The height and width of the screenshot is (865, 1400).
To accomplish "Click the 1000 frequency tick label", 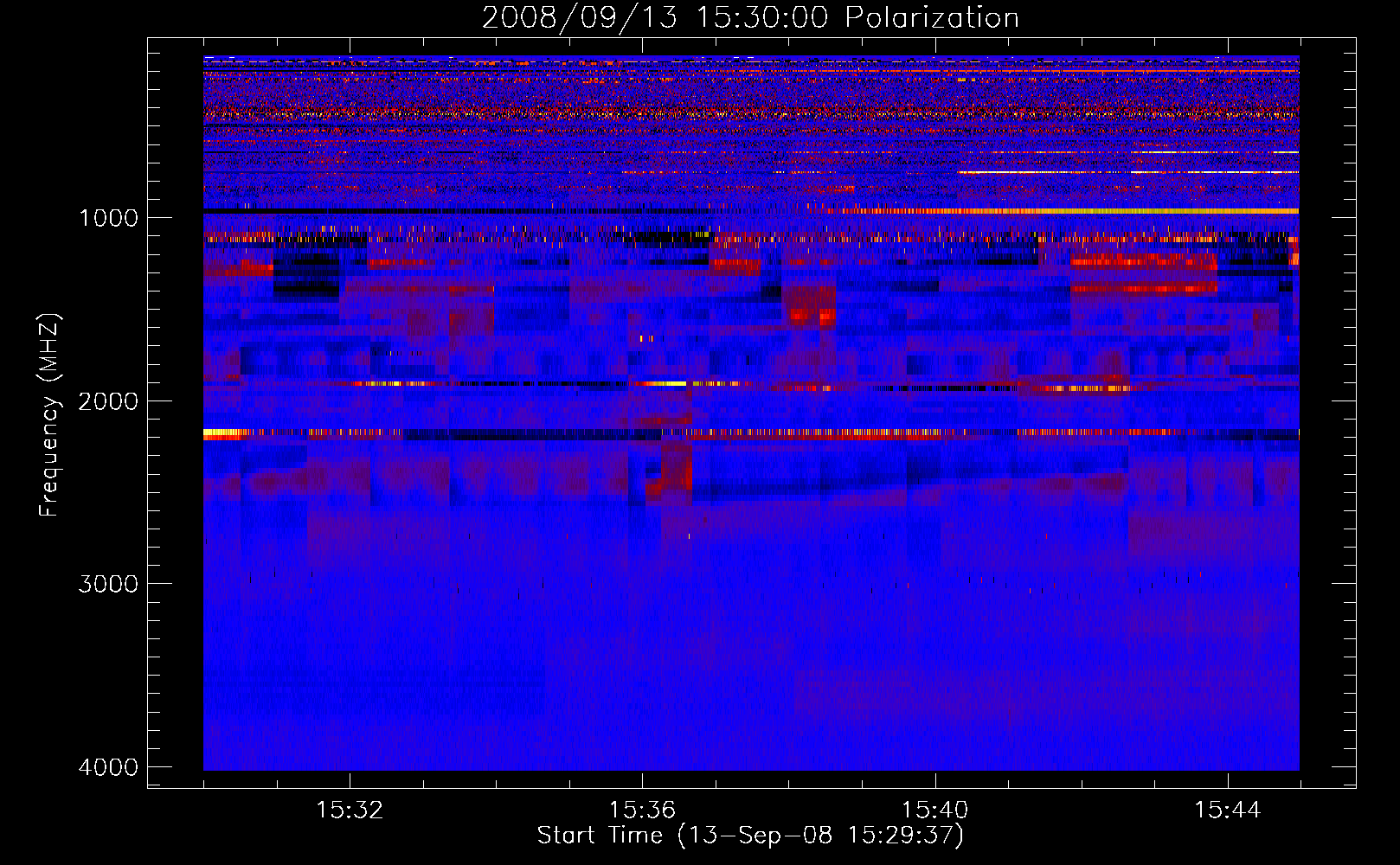I will pyautogui.click(x=109, y=218).
